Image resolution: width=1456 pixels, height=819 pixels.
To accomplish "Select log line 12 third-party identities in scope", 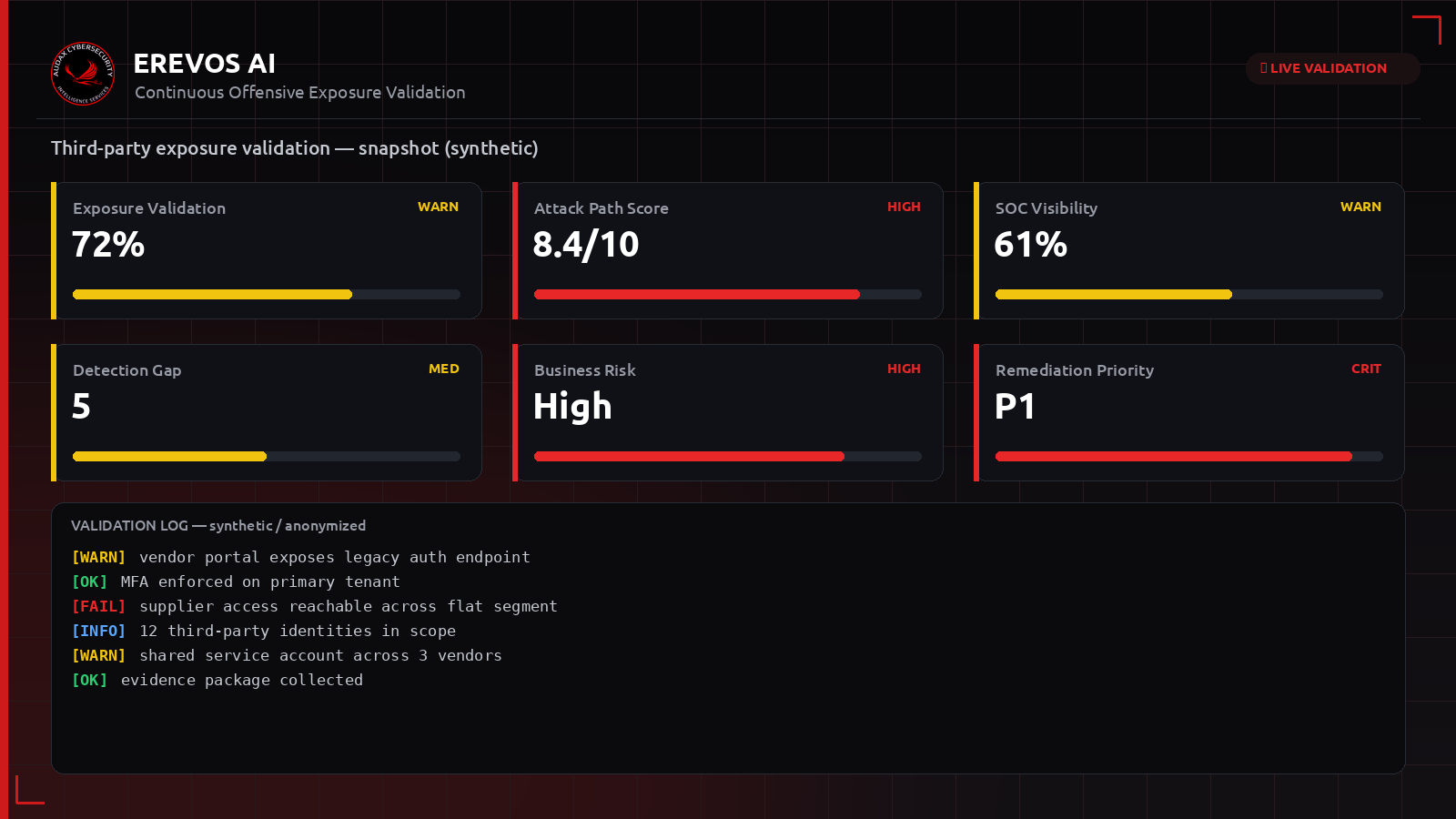I will (x=264, y=632).
